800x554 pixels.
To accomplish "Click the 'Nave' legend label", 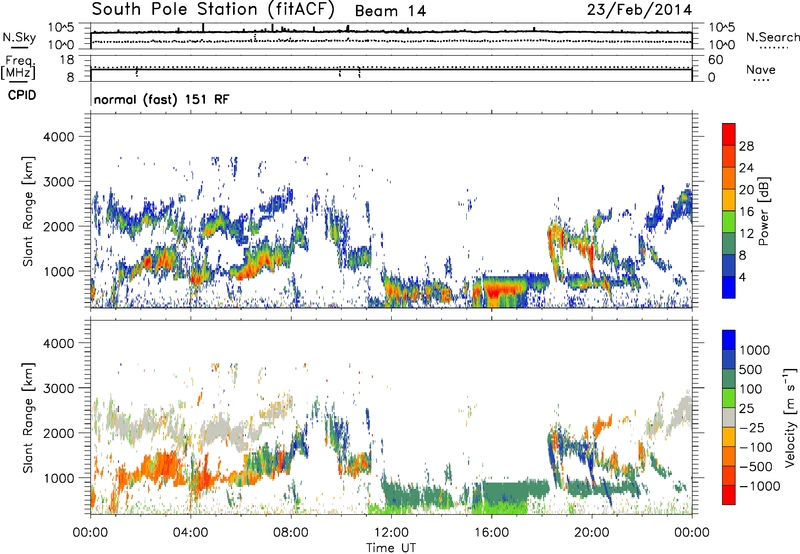I will click(761, 69).
